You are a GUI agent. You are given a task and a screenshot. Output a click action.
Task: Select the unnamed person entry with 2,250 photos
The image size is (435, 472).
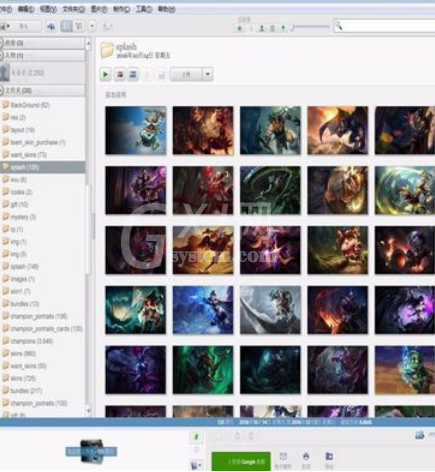tap(42, 73)
